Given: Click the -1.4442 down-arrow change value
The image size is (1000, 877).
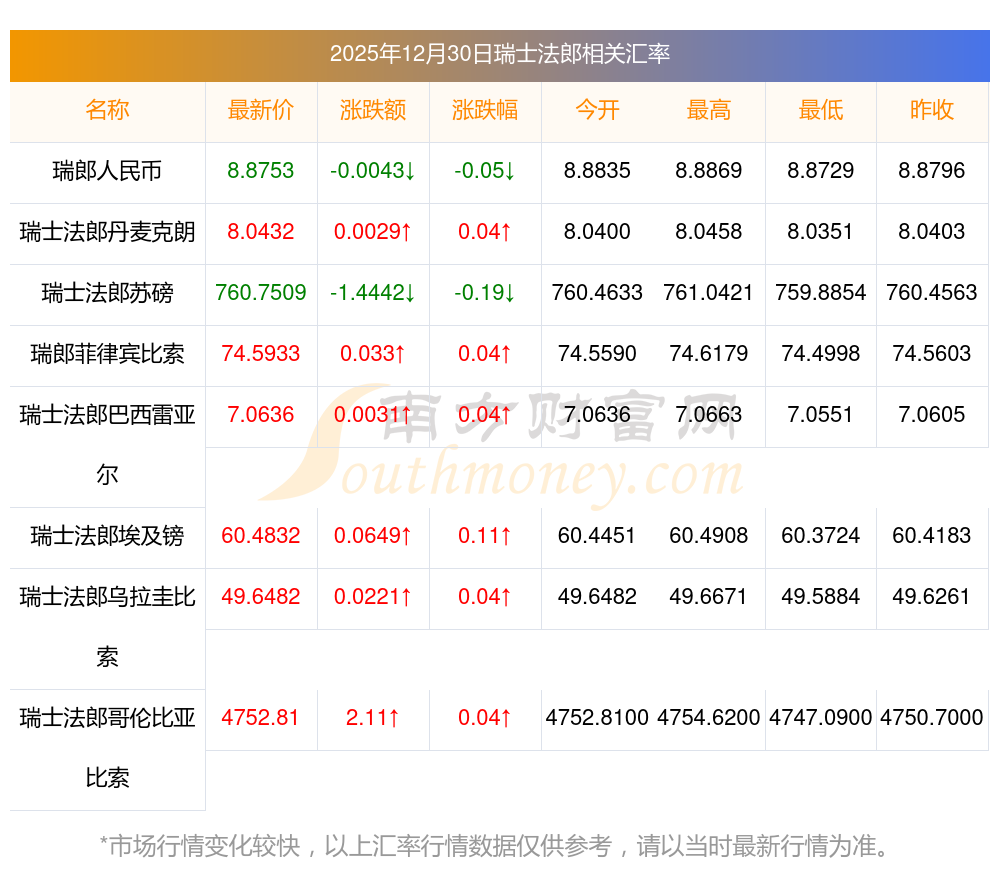Looking at the screenshot, I should [x=373, y=293].
